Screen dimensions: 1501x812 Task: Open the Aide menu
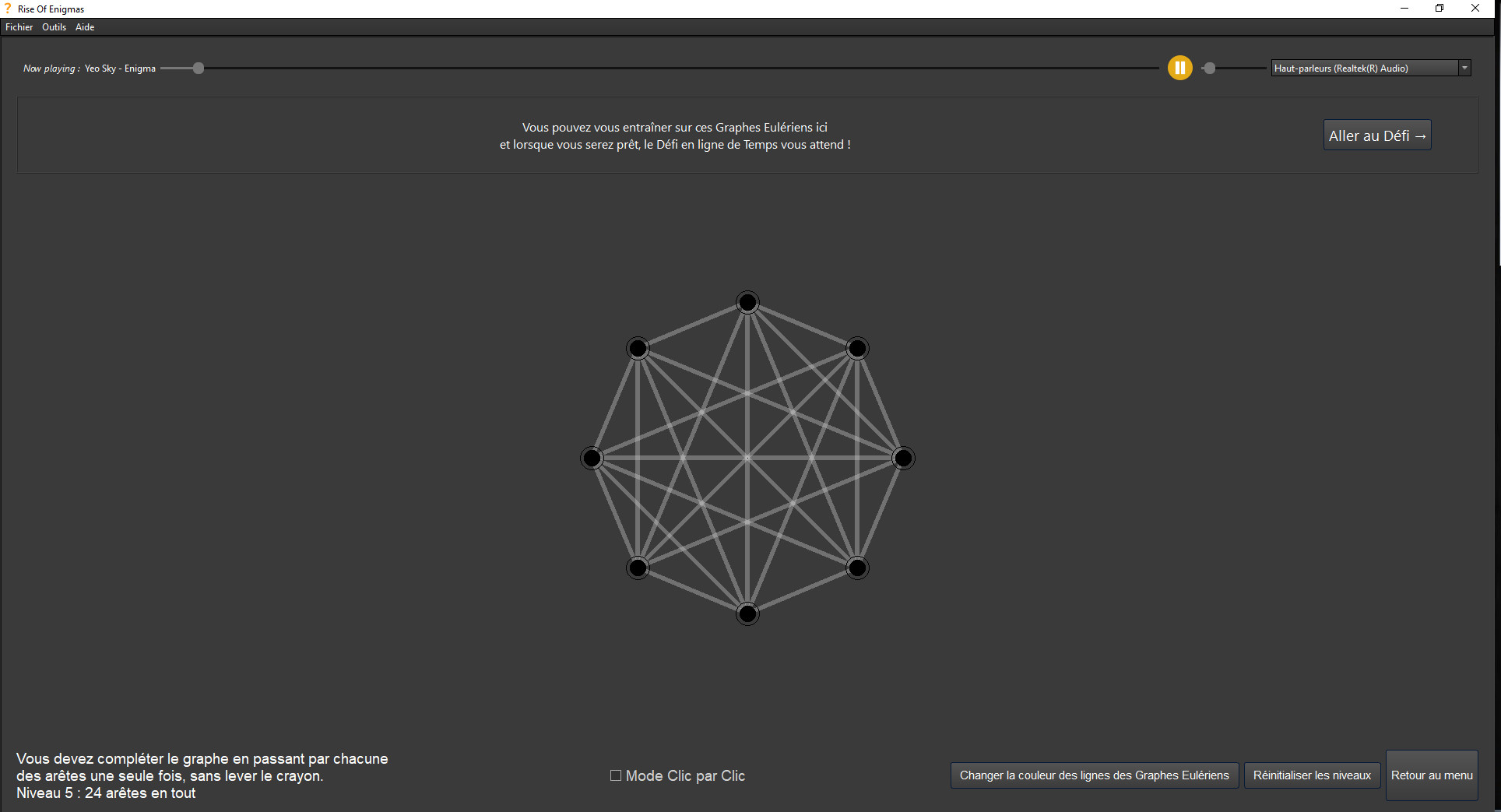pos(84,26)
